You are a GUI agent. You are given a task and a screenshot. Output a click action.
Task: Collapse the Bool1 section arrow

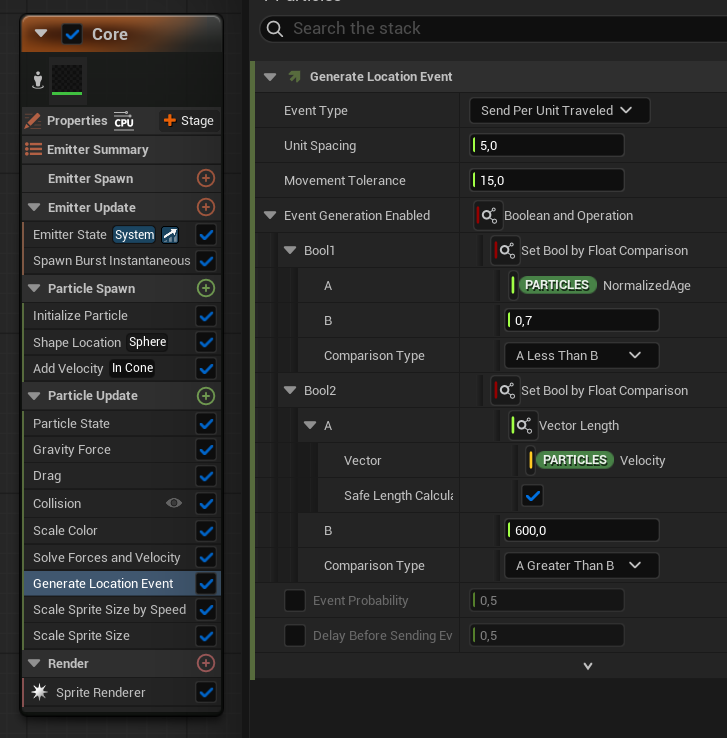pos(290,251)
